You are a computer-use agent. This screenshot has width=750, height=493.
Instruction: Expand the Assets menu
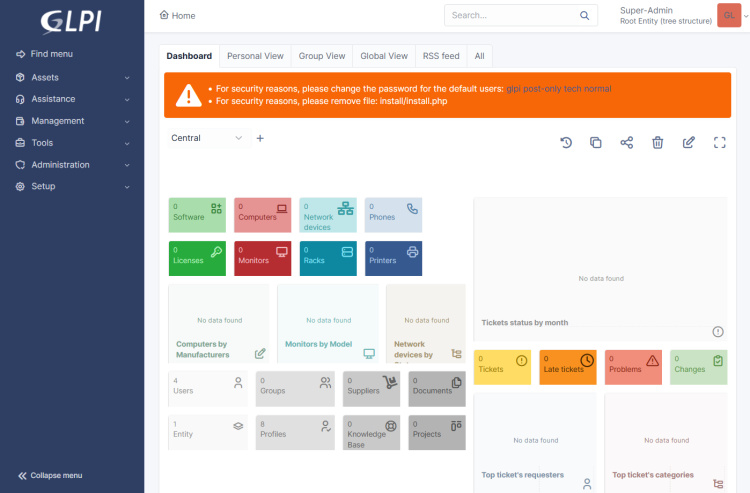[x=72, y=77]
